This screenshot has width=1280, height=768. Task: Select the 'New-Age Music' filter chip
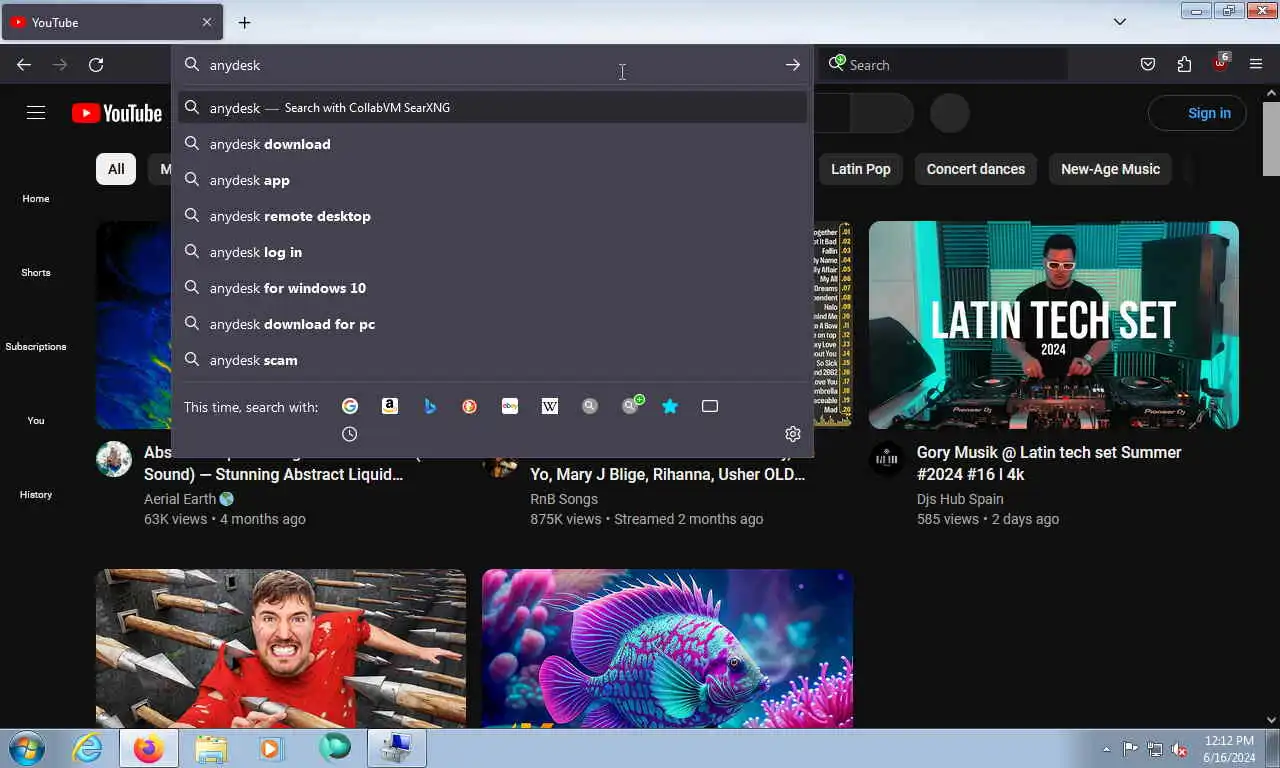tap(1110, 169)
